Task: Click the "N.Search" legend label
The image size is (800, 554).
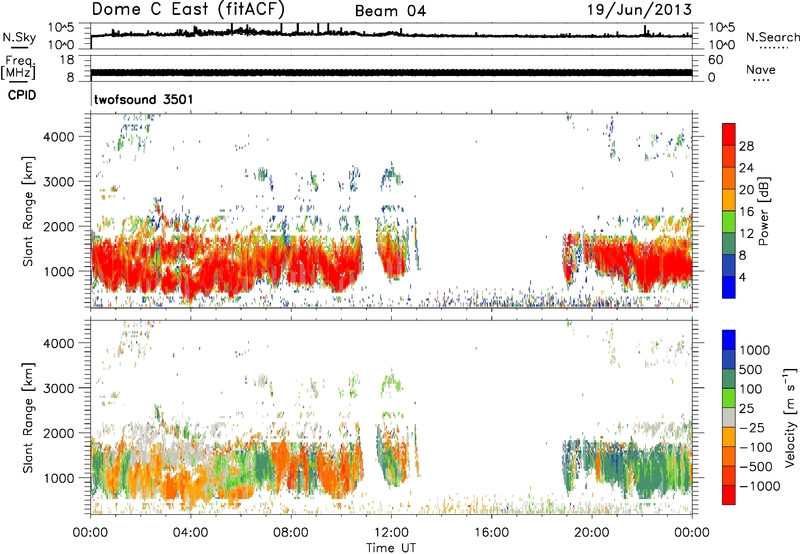Action: pyautogui.click(x=772, y=37)
